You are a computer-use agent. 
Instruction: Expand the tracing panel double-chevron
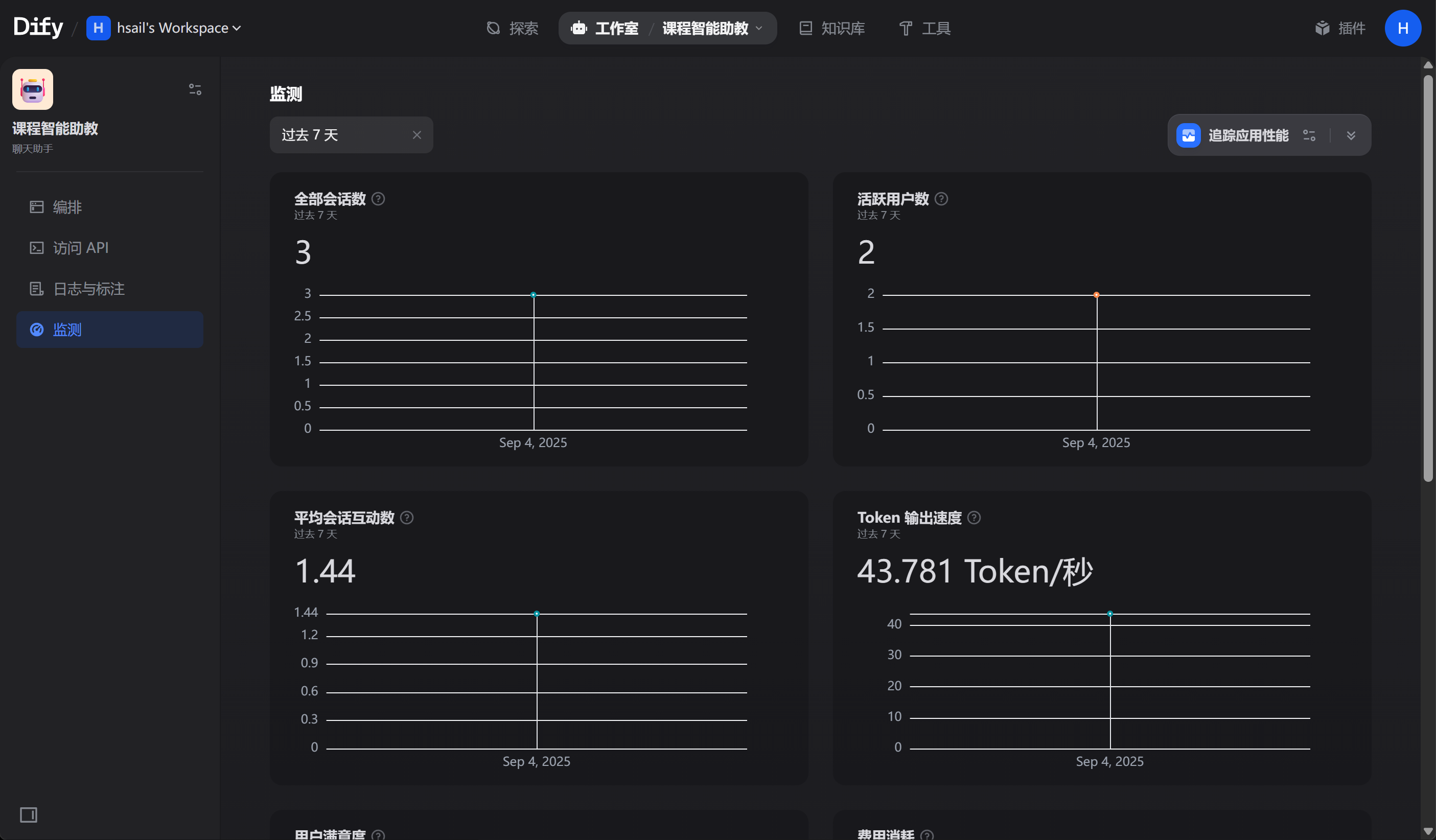1351,135
